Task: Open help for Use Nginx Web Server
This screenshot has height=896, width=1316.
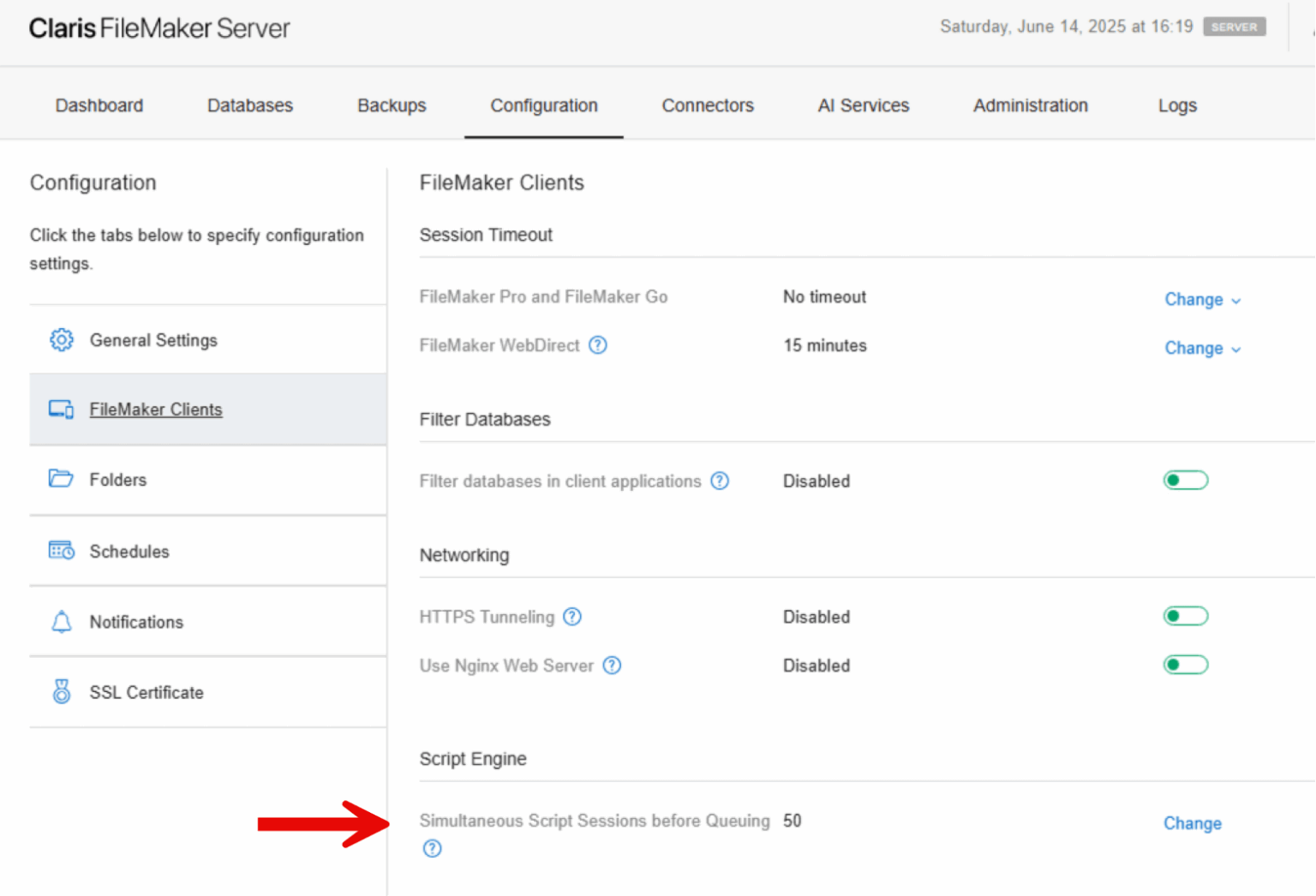Action: coord(612,666)
